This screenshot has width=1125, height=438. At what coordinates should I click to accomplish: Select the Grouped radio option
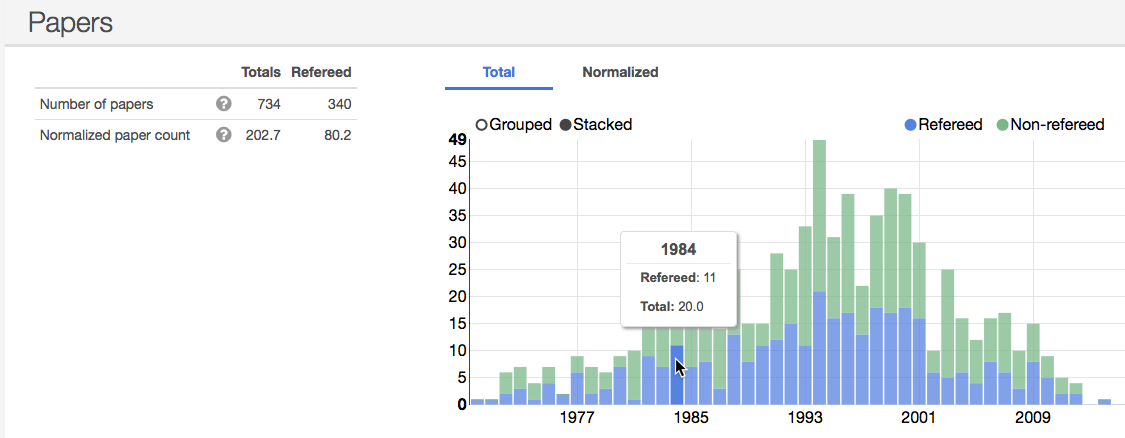coord(482,125)
